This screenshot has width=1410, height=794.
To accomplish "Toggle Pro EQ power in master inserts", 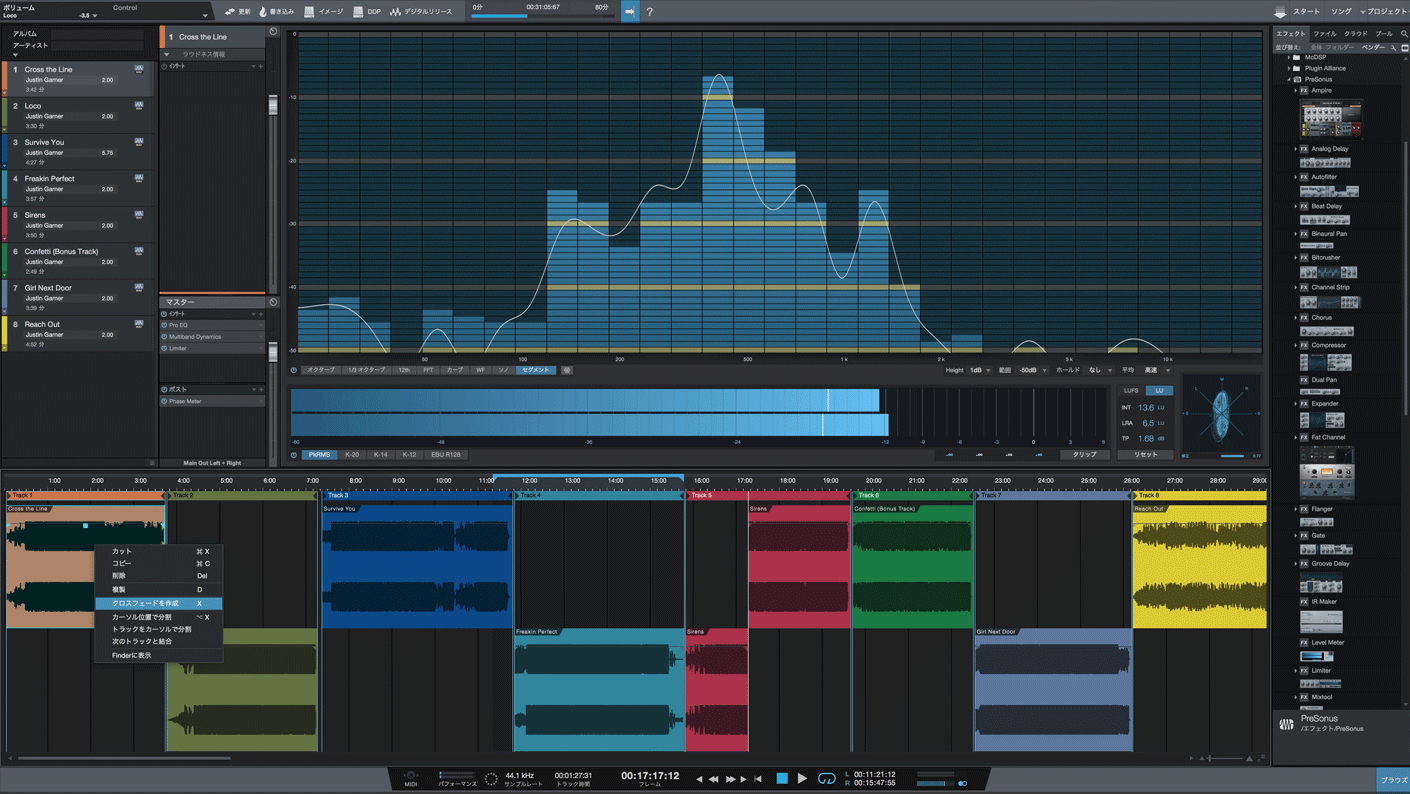I will click(x=165, y=325).
